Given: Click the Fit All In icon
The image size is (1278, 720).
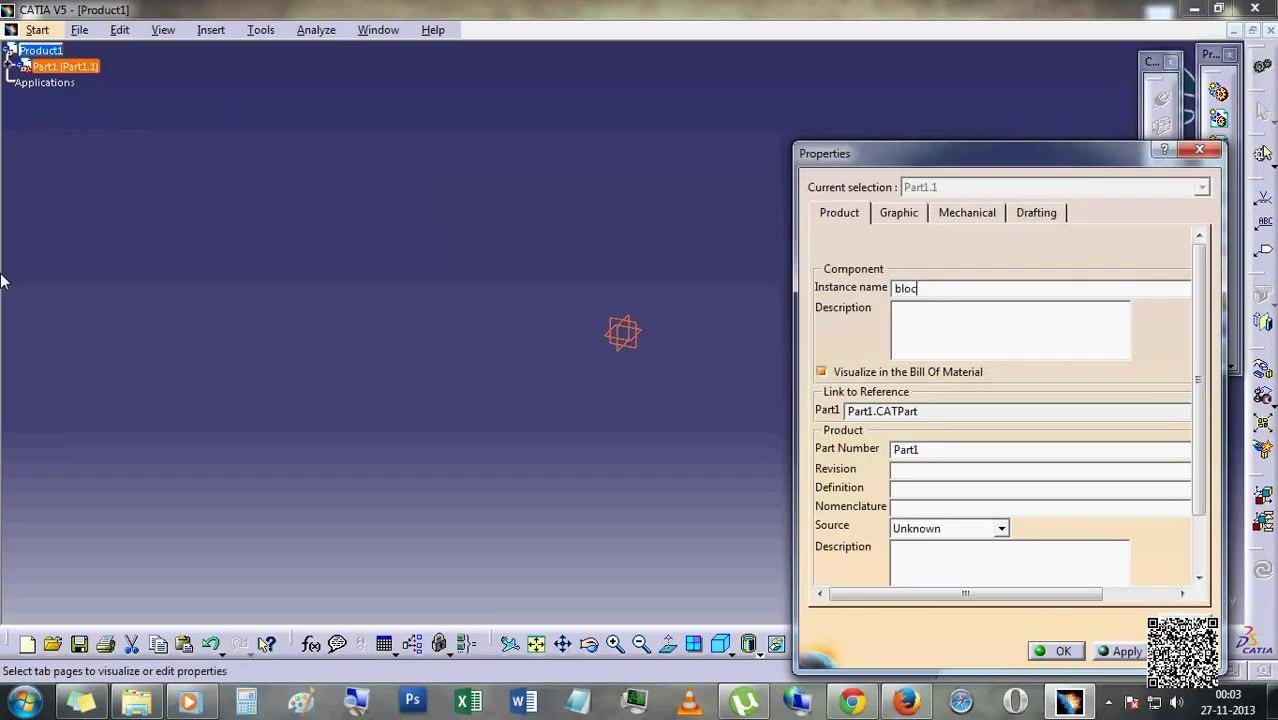Looking at the screenshot, I should click(536, 645).
